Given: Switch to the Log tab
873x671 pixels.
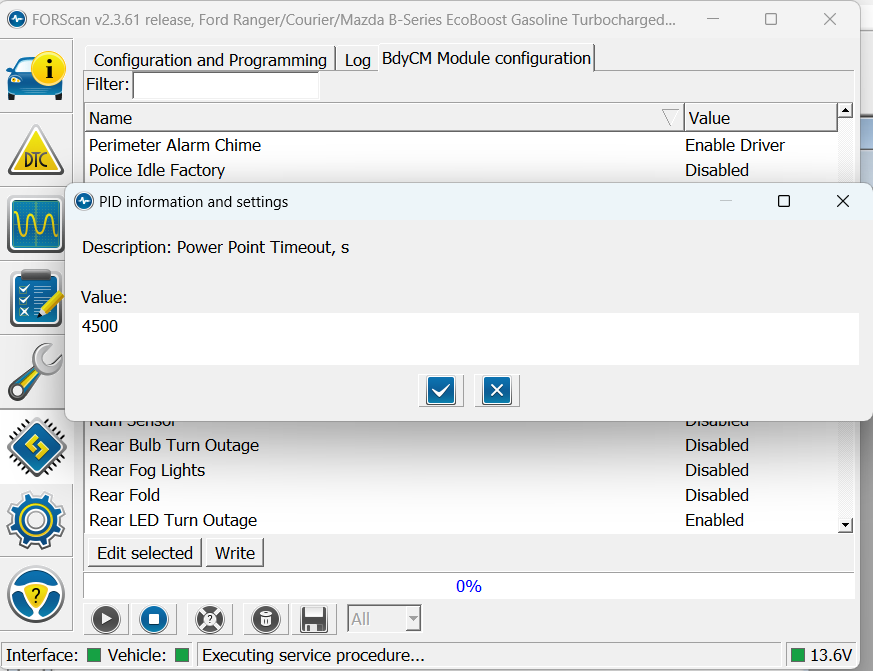Looking at the screenshot, I should (357, 60).
